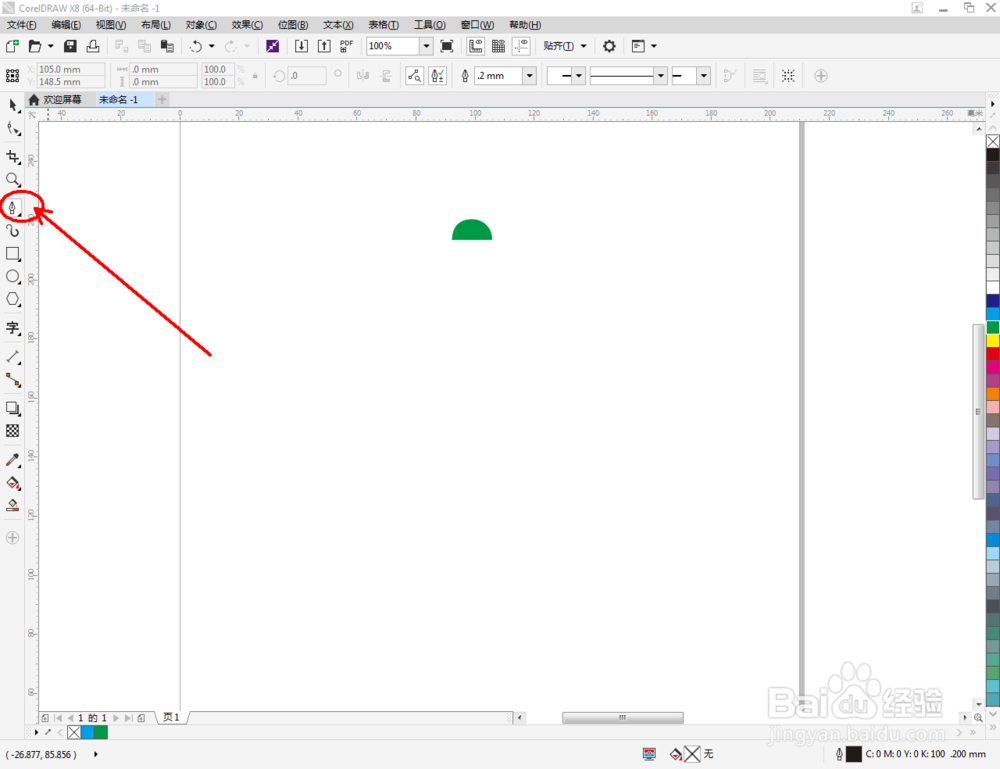
Task: Open the line style dropdown
Action: (x=661, y=76)
